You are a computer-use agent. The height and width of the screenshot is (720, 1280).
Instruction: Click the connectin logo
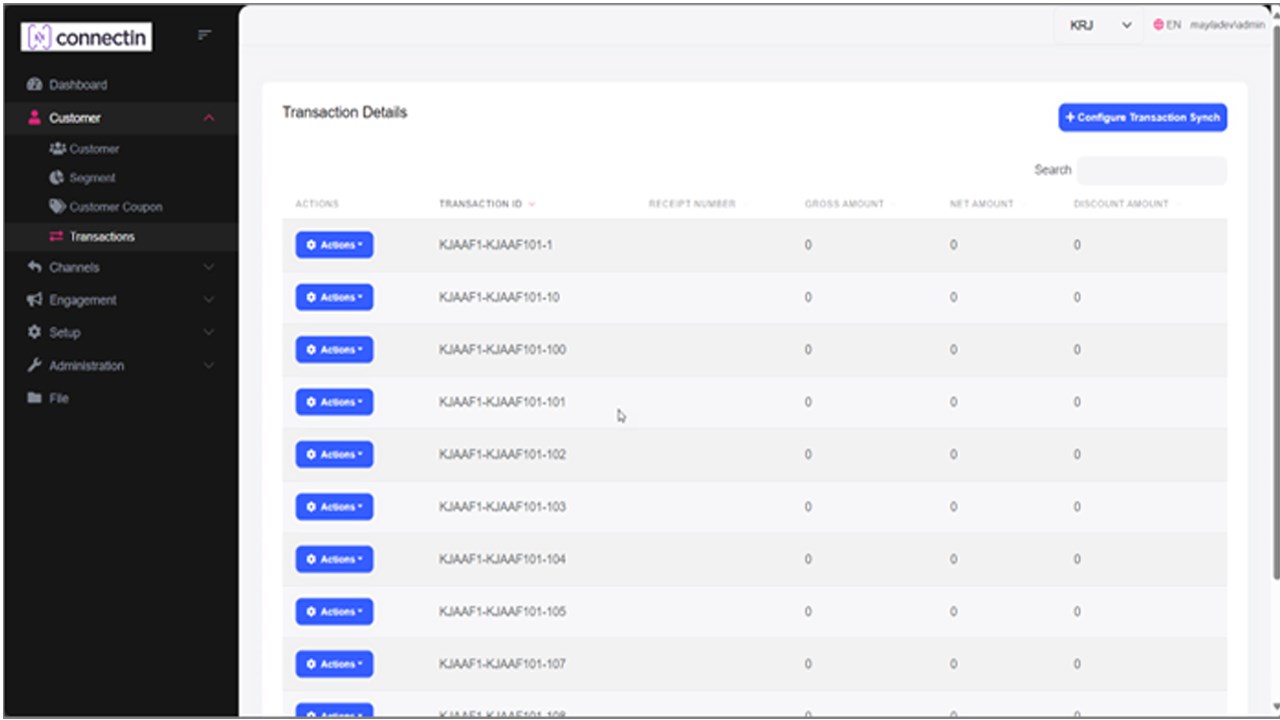(x=86, y=38)
